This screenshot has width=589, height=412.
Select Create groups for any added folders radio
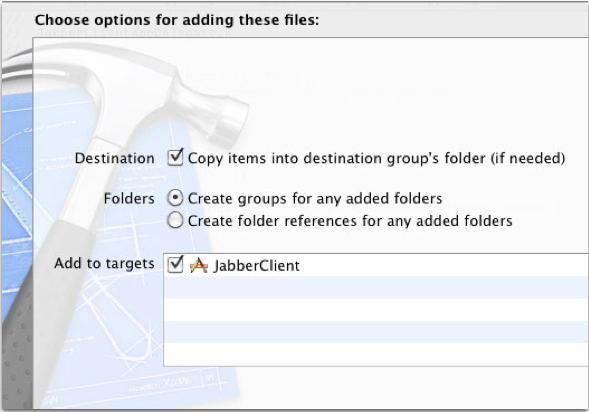click(x=175, y=198)
